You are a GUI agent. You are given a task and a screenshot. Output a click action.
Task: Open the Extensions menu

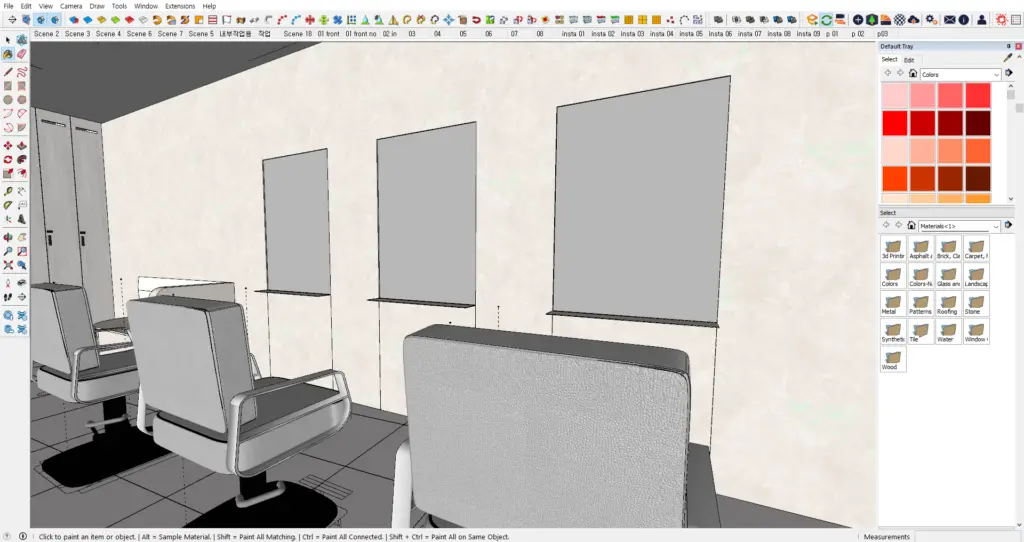[180, 6]
